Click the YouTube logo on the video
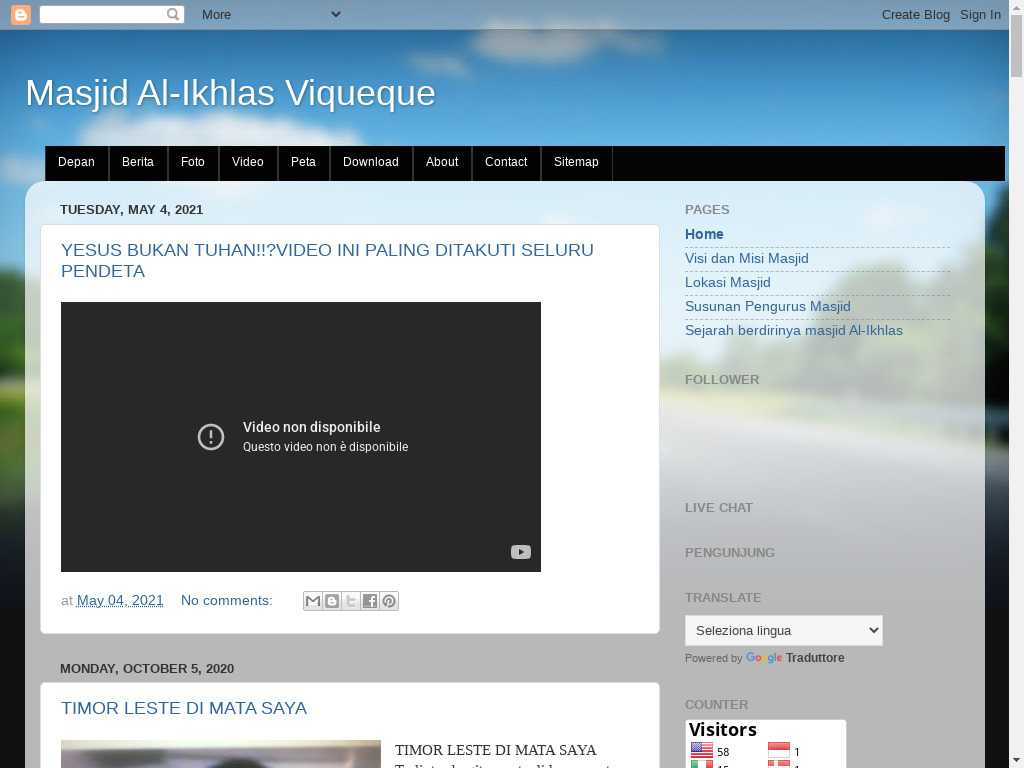 coord(520,552)
